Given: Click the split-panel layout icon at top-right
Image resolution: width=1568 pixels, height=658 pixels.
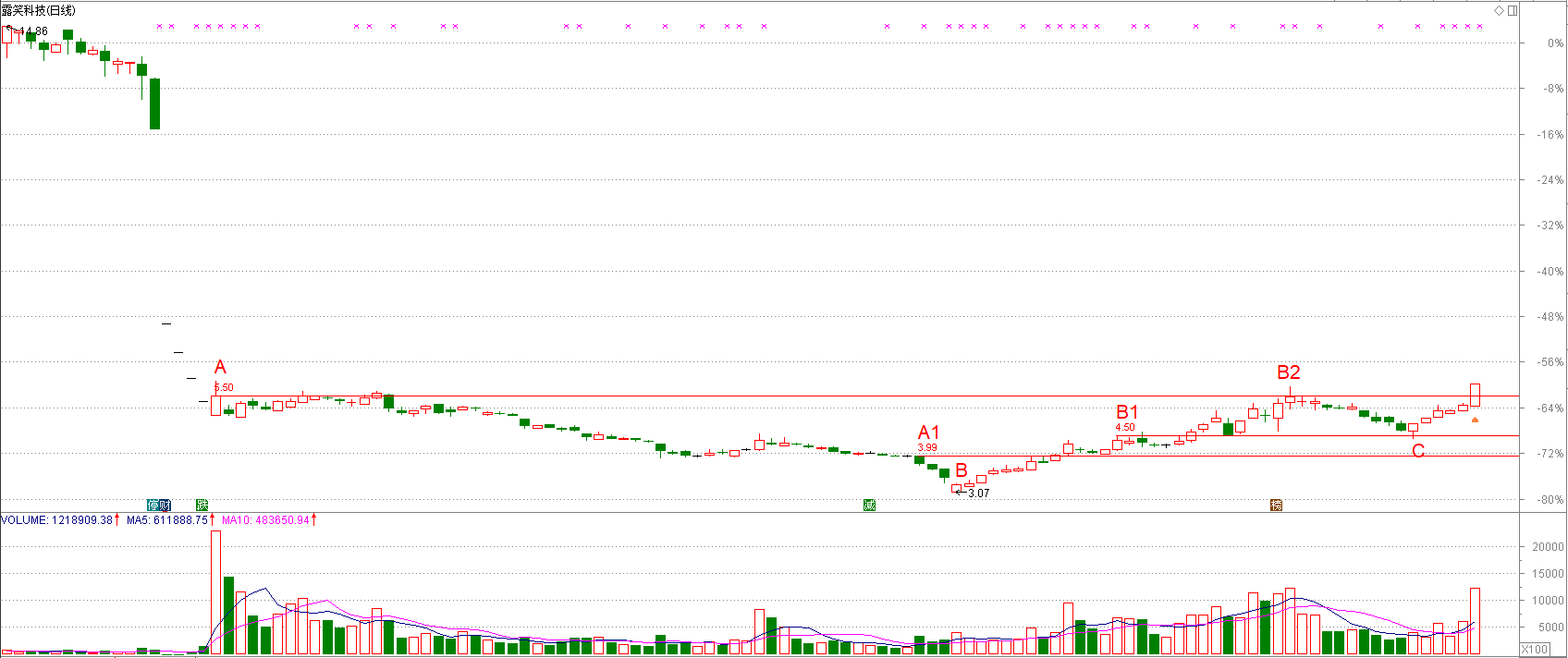Looking at the screenshot, I should click(x=1513, y=10).
